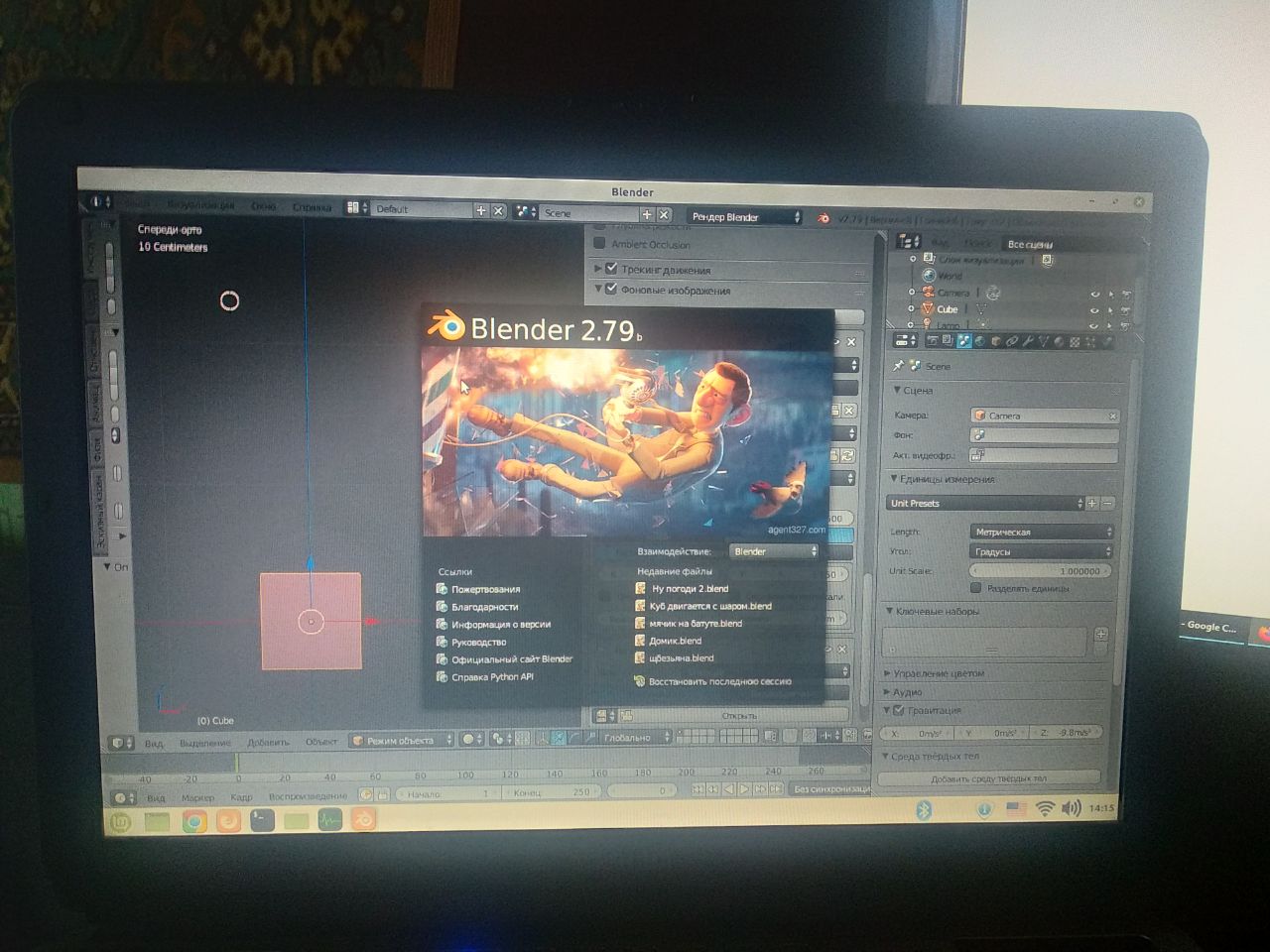Toggle Cube visibility eye in outliner
This screenshot has height=952, width=1270.
(x=1094, y=310)
